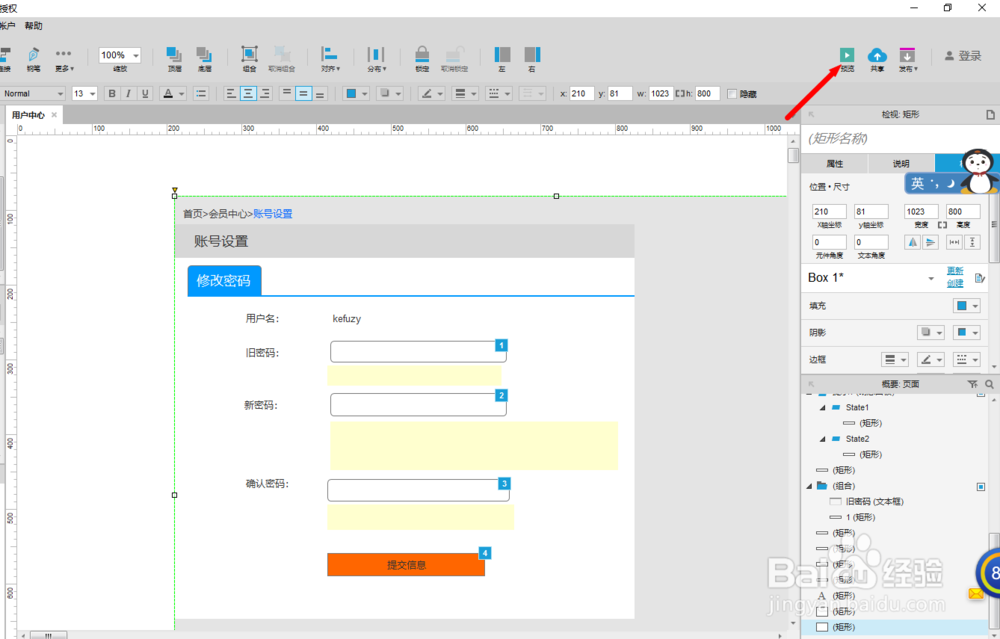Select 旧密码 (文本框) in the outline tree
The image size is (1000, 639).
click(x=874, y=501)
